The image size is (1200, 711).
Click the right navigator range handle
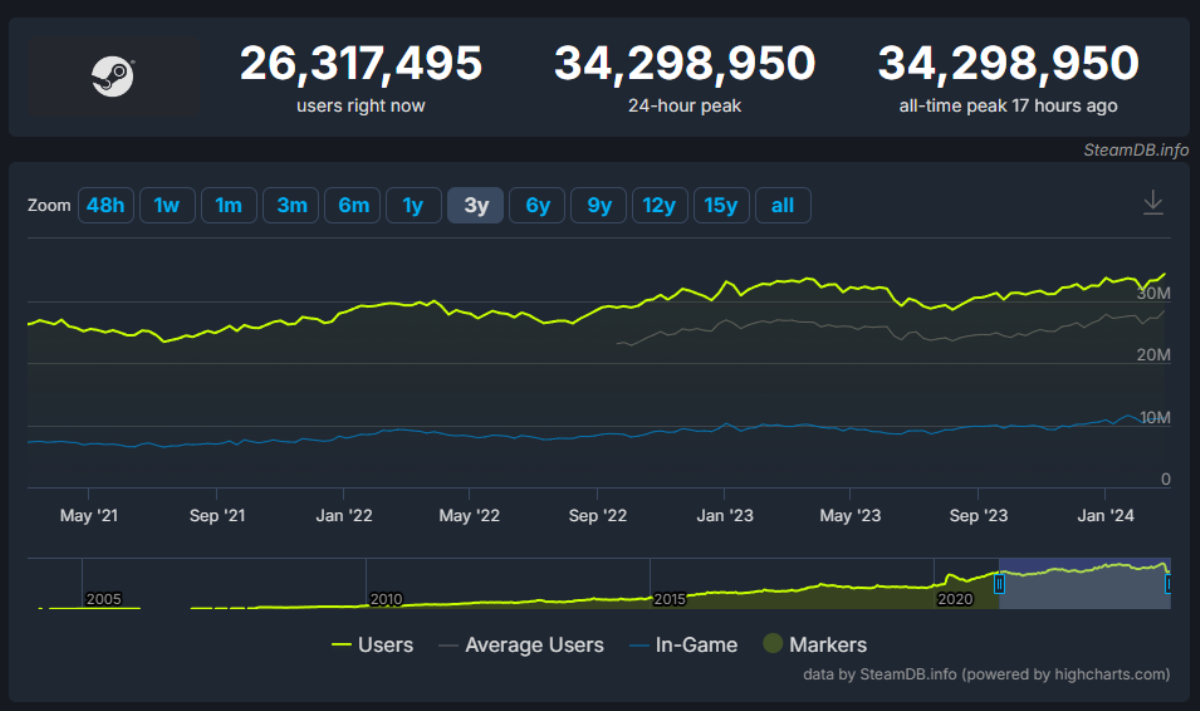click(x=1169, y=584)
